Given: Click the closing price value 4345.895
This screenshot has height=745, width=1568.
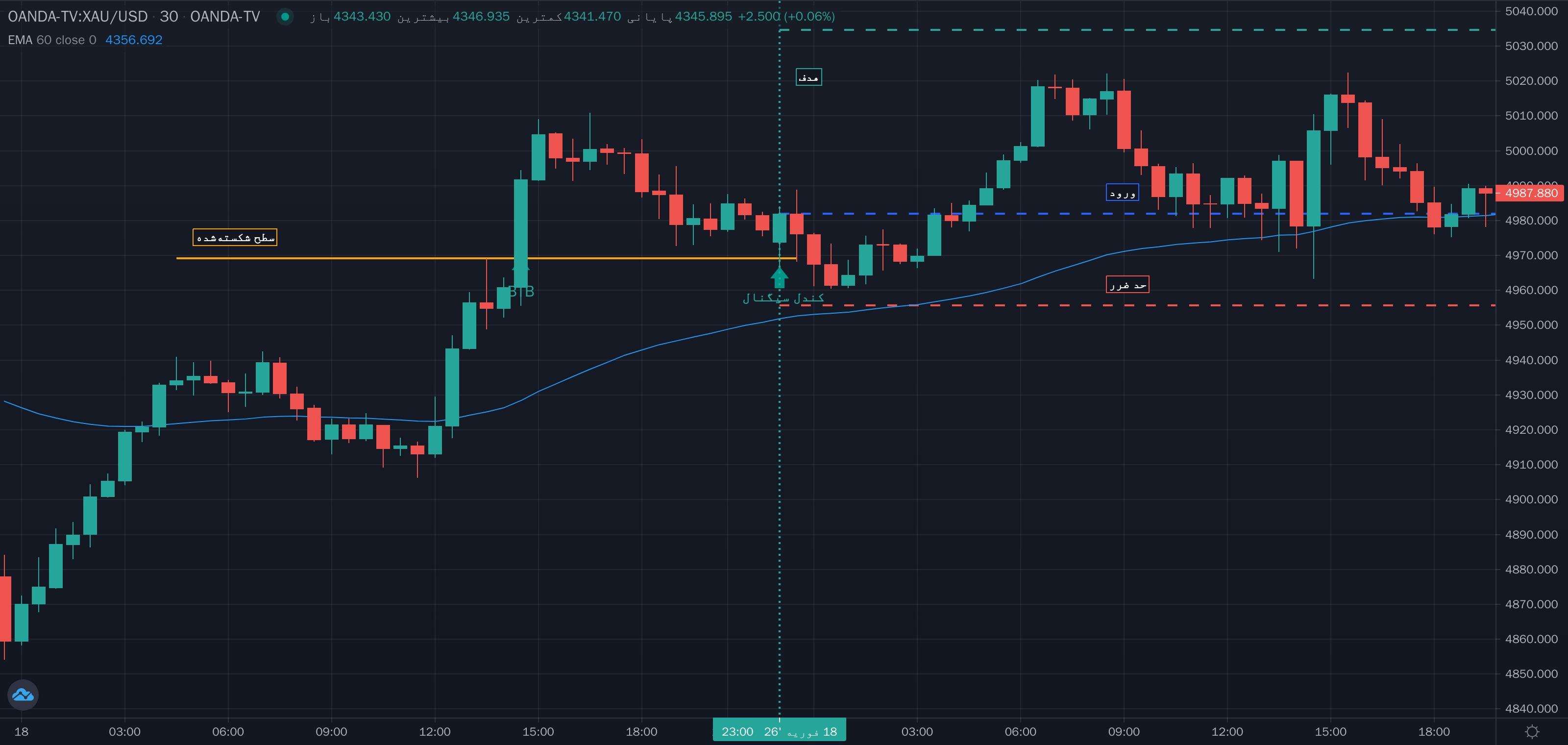Looking at the screenshot, I should (x=704, y=17).
